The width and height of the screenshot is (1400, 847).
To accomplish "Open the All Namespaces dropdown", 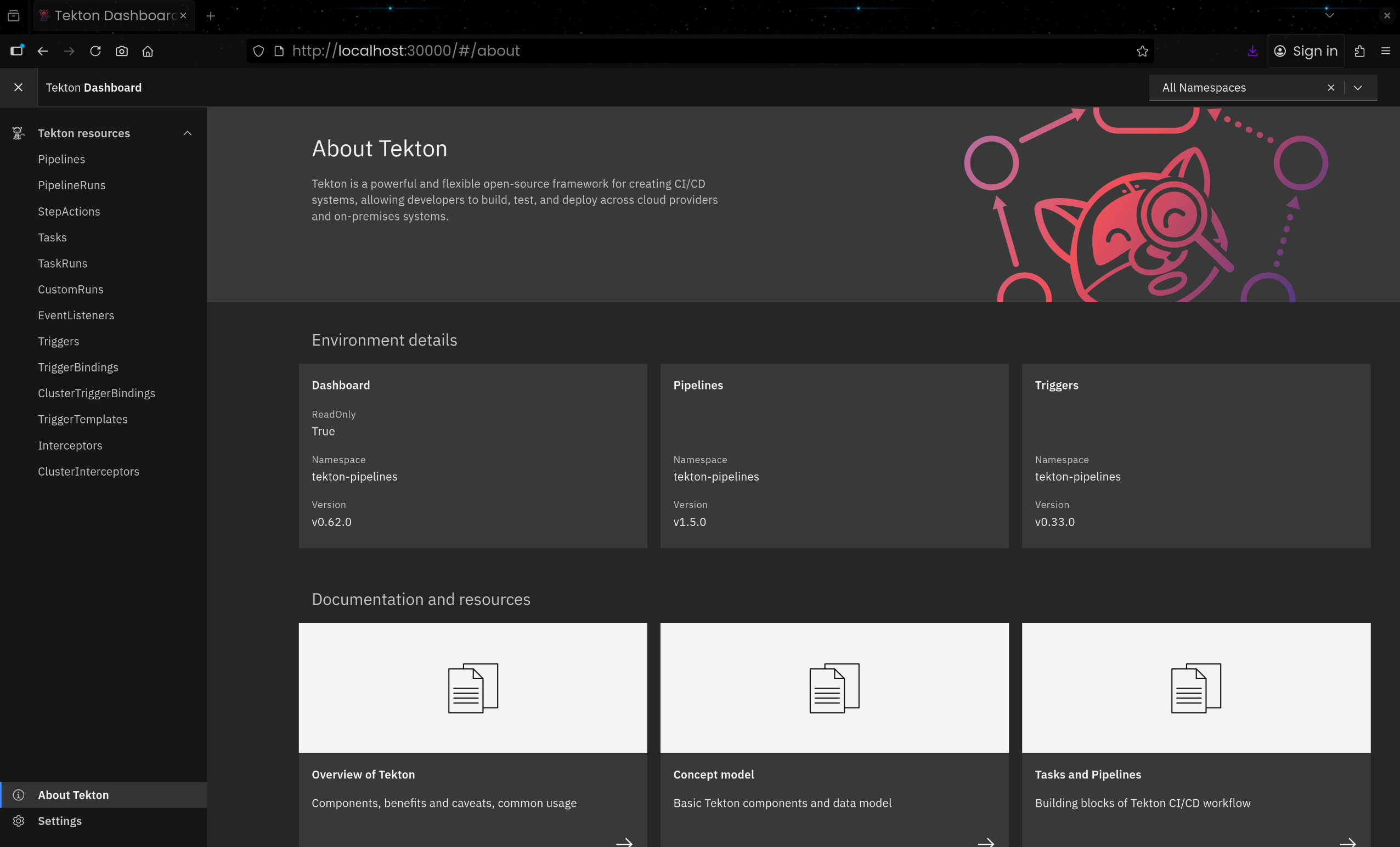I will (1358, 87).
